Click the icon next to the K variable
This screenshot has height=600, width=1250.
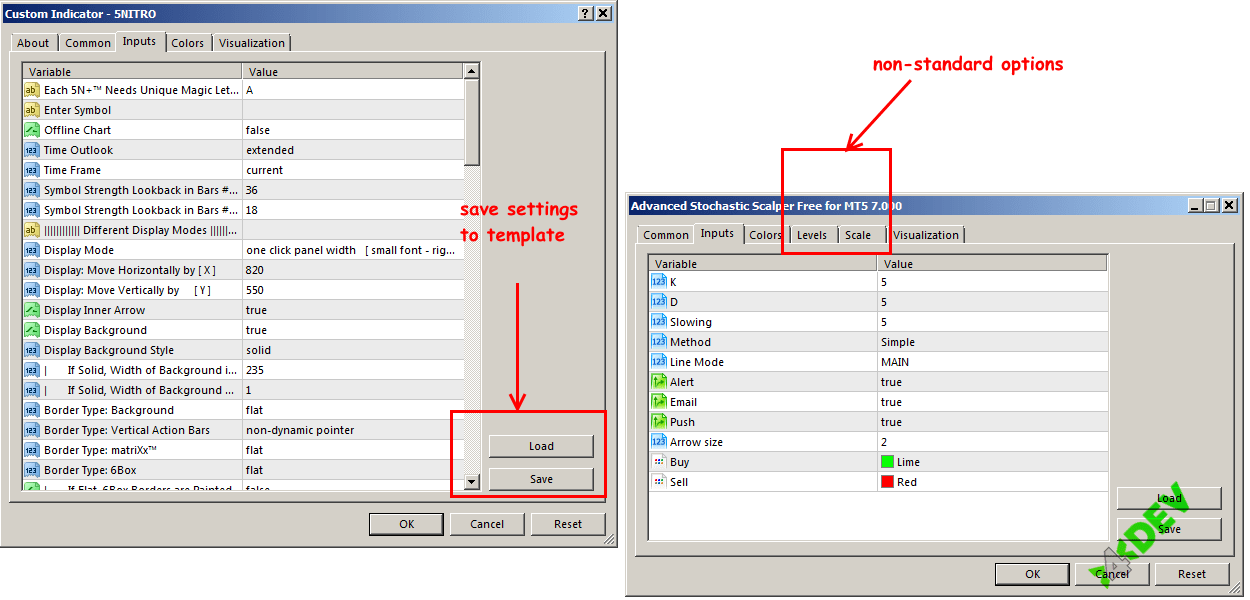[658, 282]
